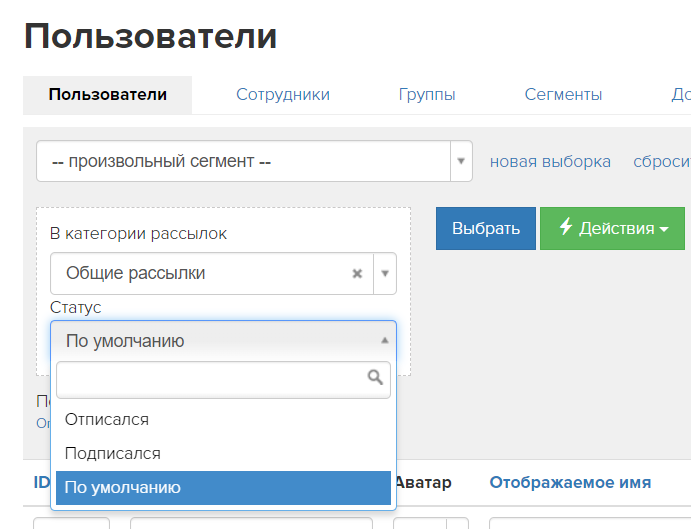Click the Статус field showing По умолчанию
691x529 pixels.
223,341
